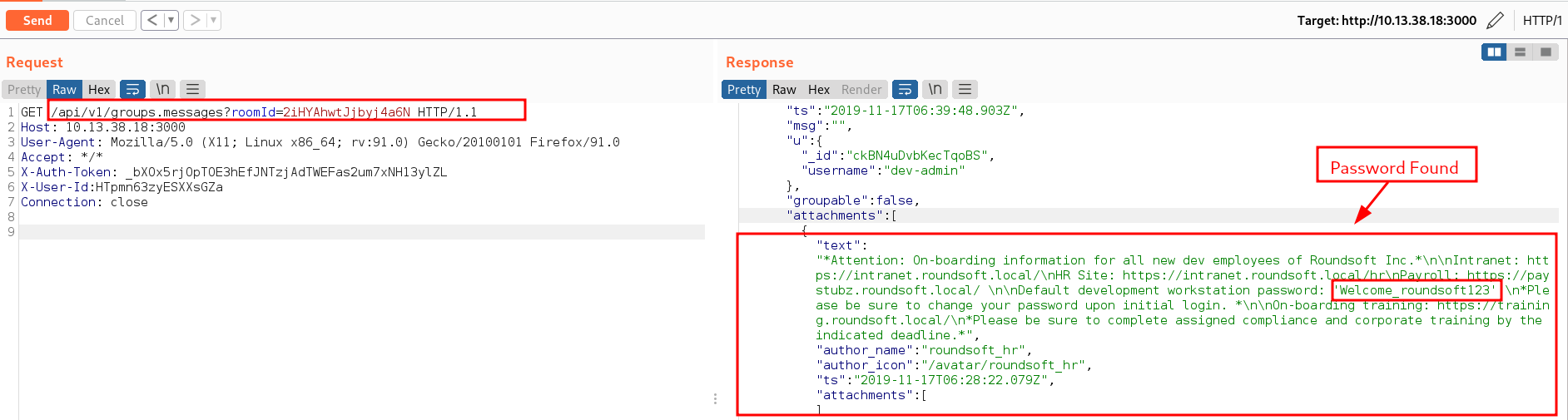Select the Raw tab in Response
Screen dimensions: 1568x420
(x=784, y=89)
